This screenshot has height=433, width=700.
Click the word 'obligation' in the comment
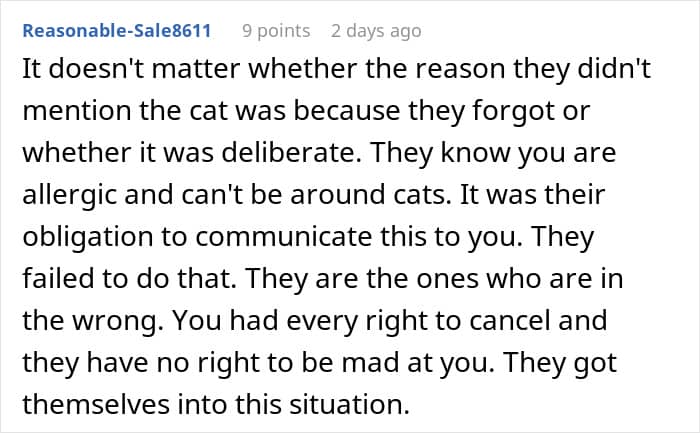click(x=88, y=237)
